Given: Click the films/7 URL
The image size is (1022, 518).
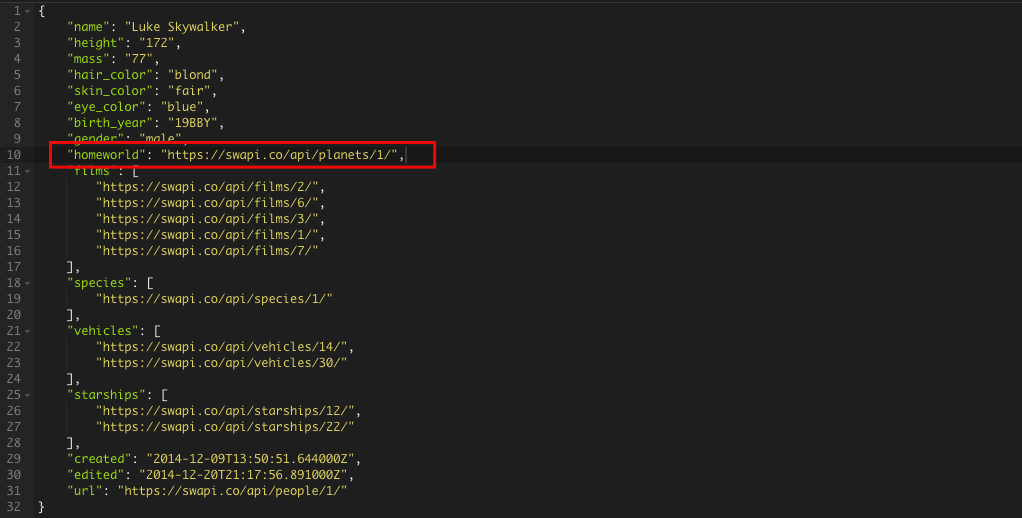Looking at the screenshot, I should pyautogui.click(x=207, y=251).
